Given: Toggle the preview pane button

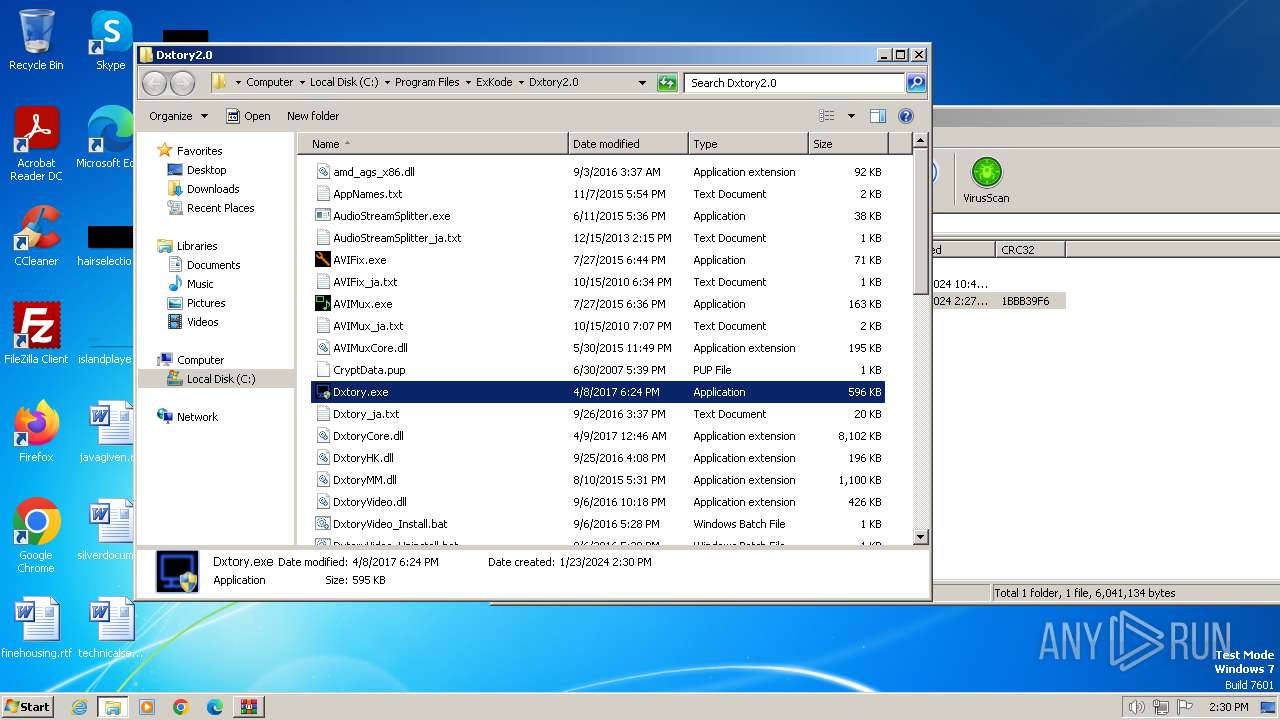Looking at the screenshot, I should 877,116.
